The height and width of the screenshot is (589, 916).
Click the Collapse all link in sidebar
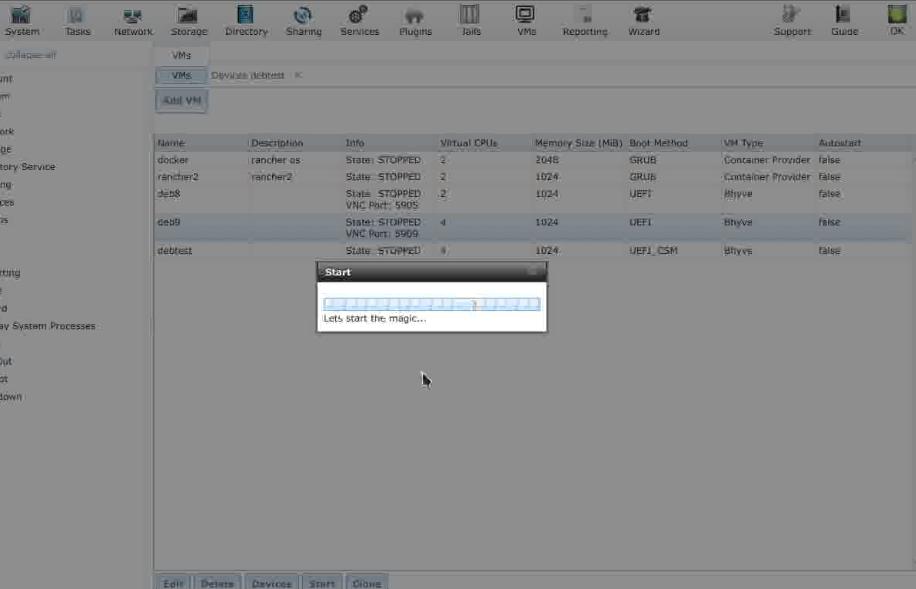(x=30, y=56)
